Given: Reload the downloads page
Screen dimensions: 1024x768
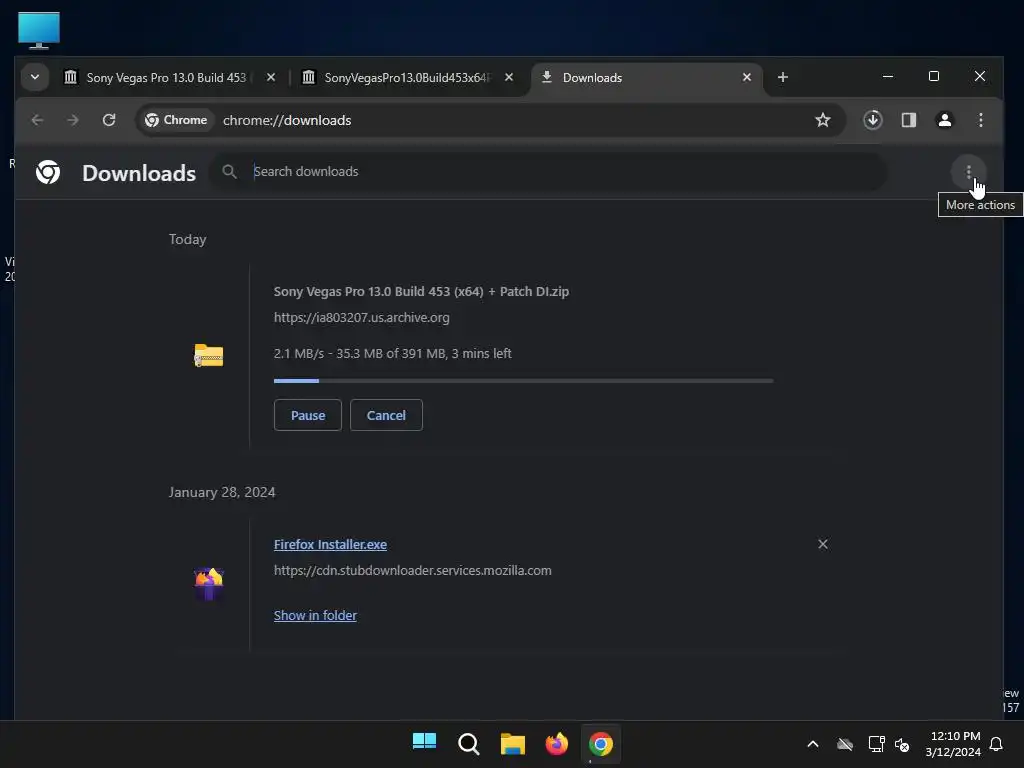Looking at the screenshot, I should (x=108, y=120).
